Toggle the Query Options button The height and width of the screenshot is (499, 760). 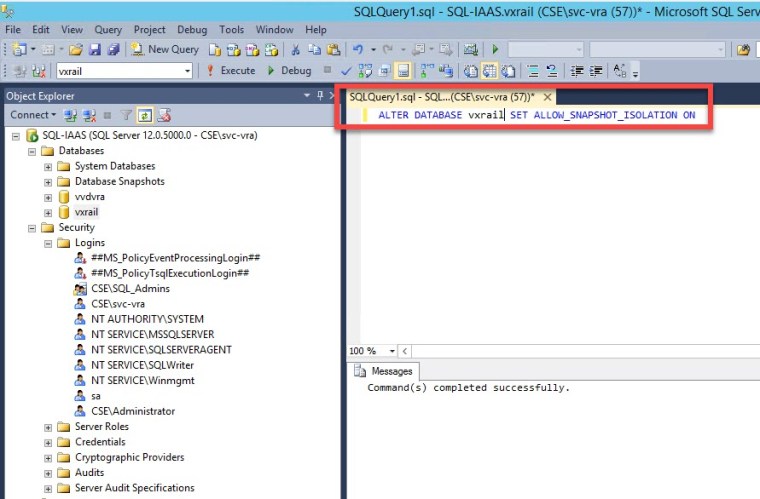[384, 71]
